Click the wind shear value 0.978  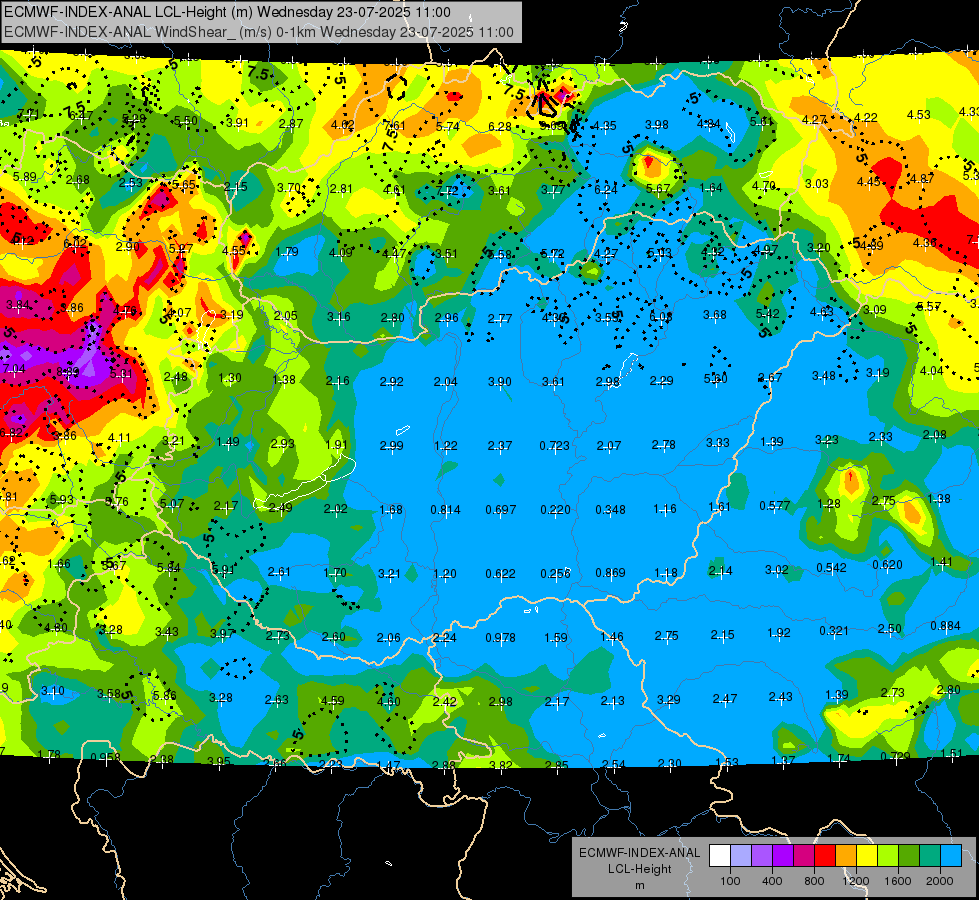[x=501, y=638]
